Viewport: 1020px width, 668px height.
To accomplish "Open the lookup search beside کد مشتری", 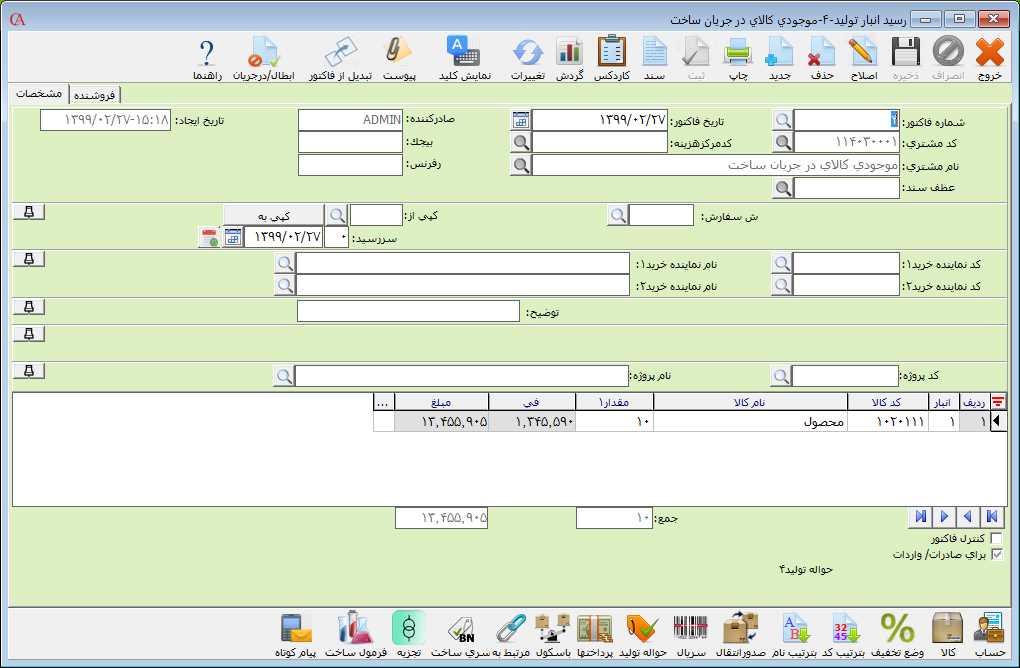I will pyautogui.click(x=782, y=142).
